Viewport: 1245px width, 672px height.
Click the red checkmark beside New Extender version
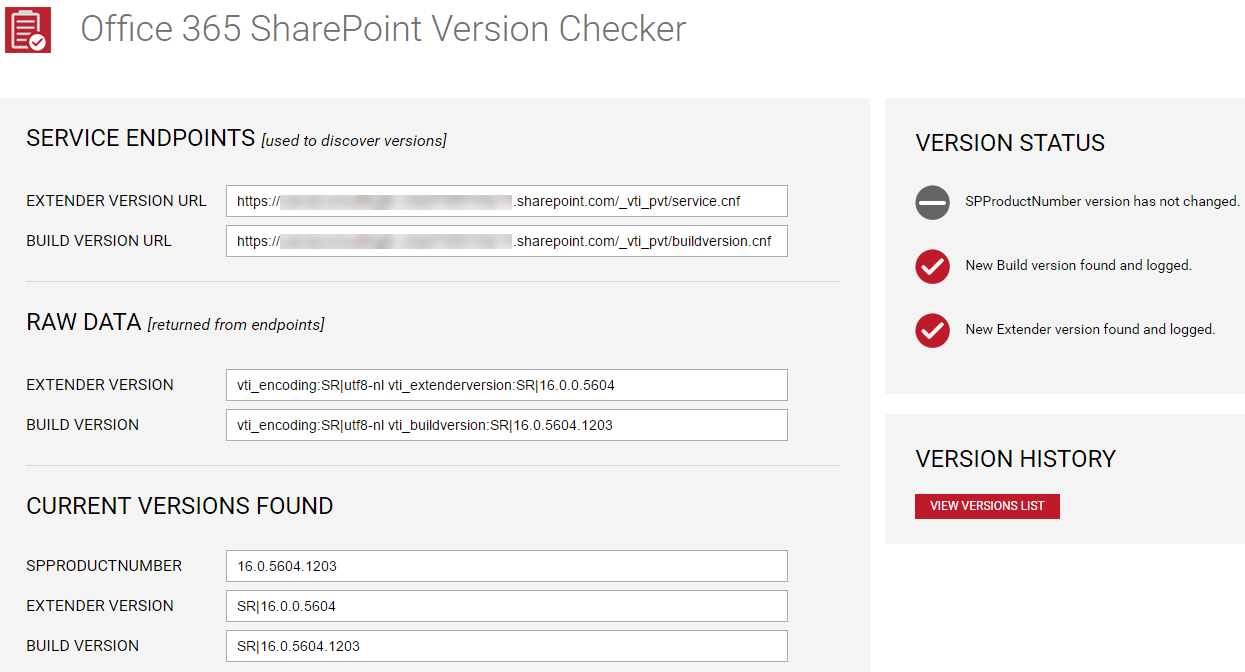coord(932,330)
